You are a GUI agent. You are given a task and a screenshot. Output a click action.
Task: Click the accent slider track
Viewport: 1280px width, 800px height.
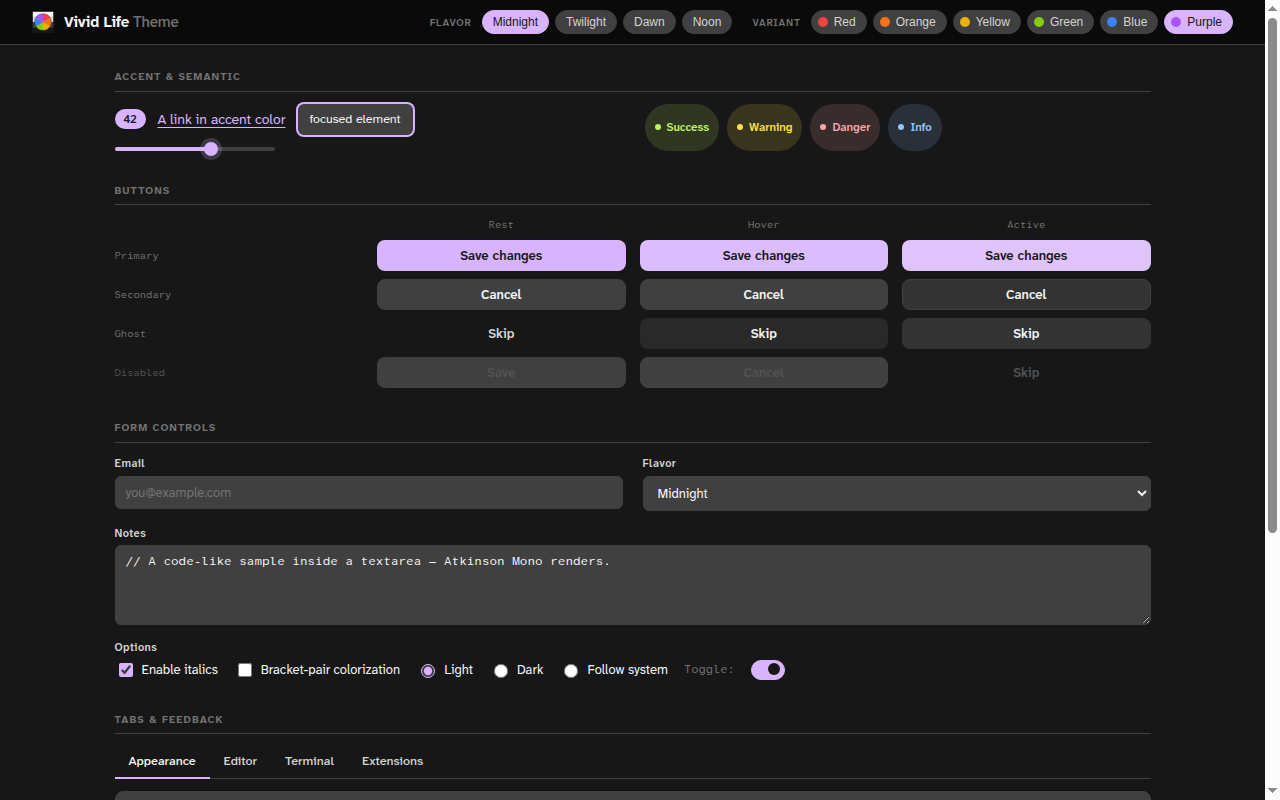pos(195,149)
